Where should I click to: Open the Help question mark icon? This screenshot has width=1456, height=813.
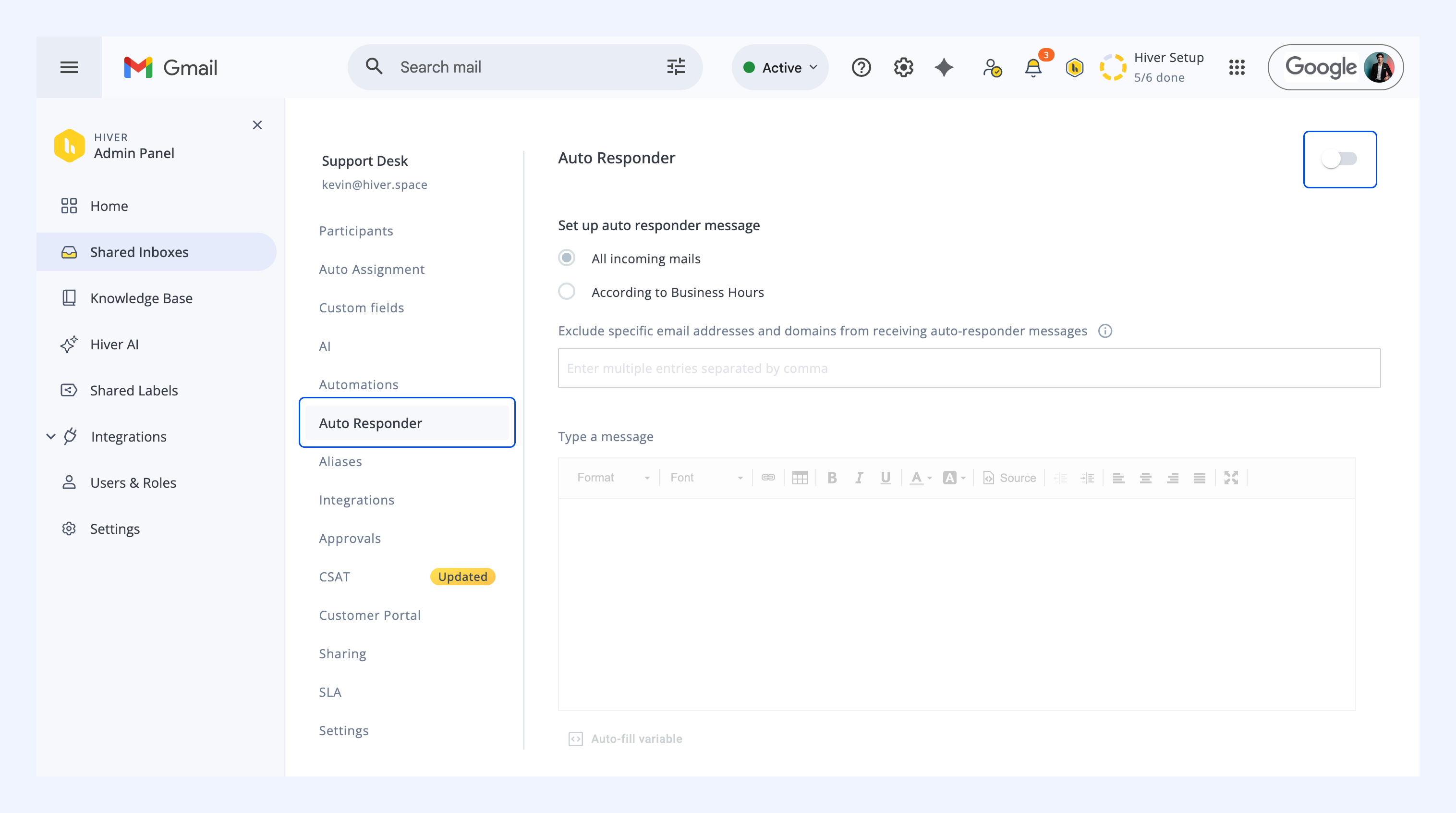coord(861,67)
